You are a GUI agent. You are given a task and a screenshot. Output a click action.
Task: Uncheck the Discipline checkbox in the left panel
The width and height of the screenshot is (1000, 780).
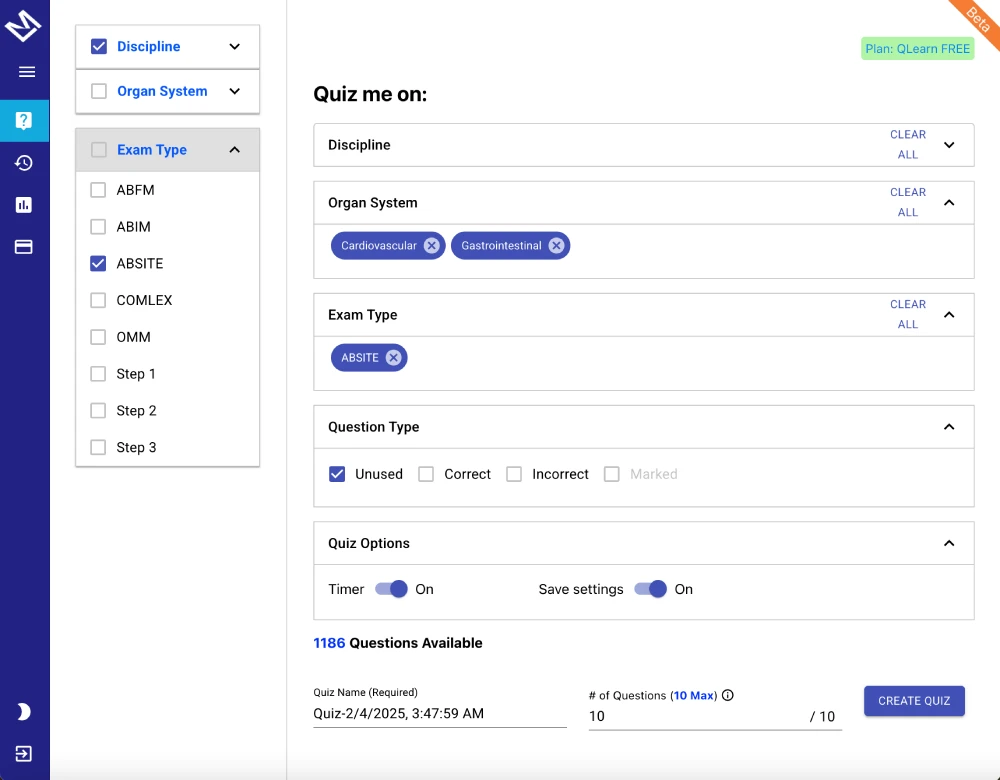99,47
